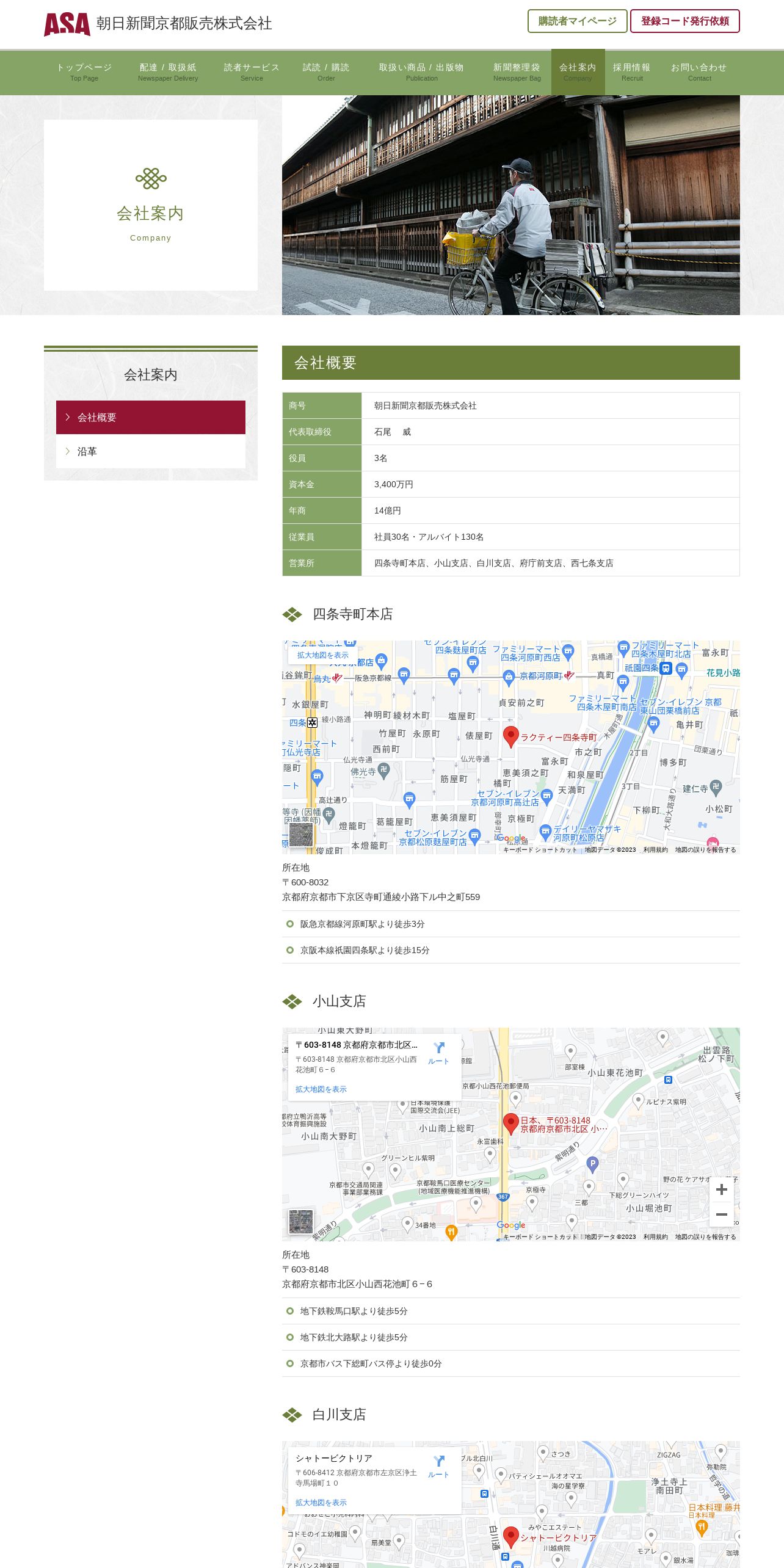Click 34番地 marker on 小山 map
Viewport: 784px width, 1568px height.
coord(407,1224)
